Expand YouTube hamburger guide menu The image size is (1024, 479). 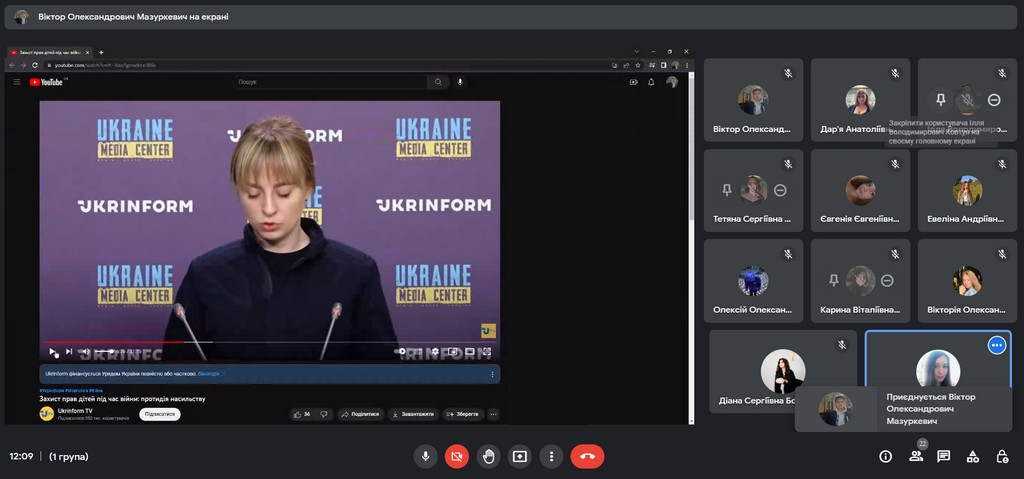[x=17, y=82]
